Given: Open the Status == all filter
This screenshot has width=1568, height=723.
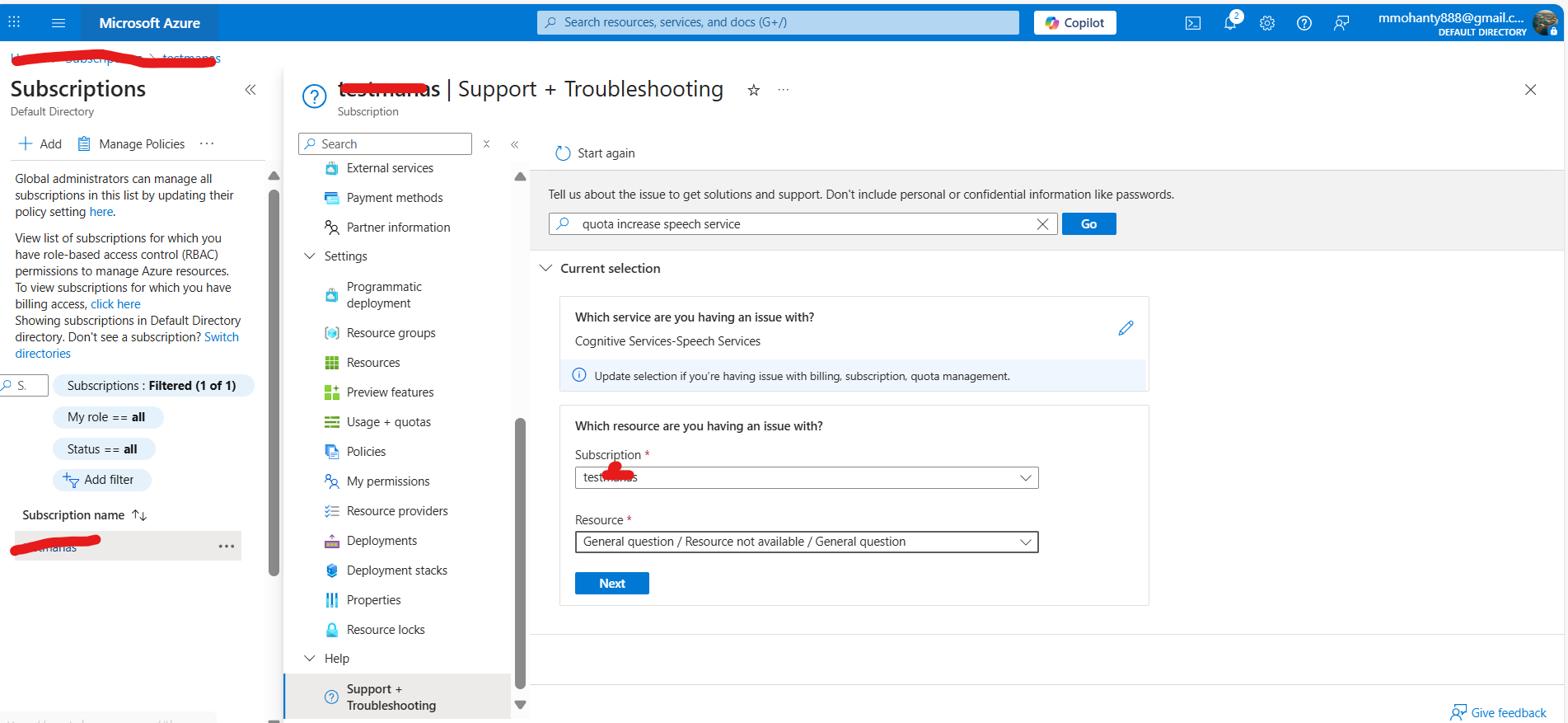Looking at the screenshot, I should pyautogui.click(x=104, y=449).
